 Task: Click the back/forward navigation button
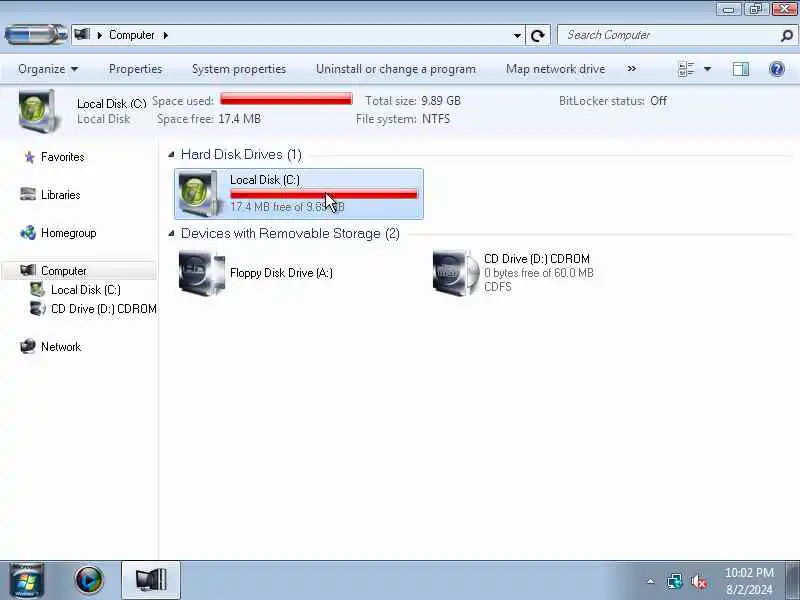[36, 35]
